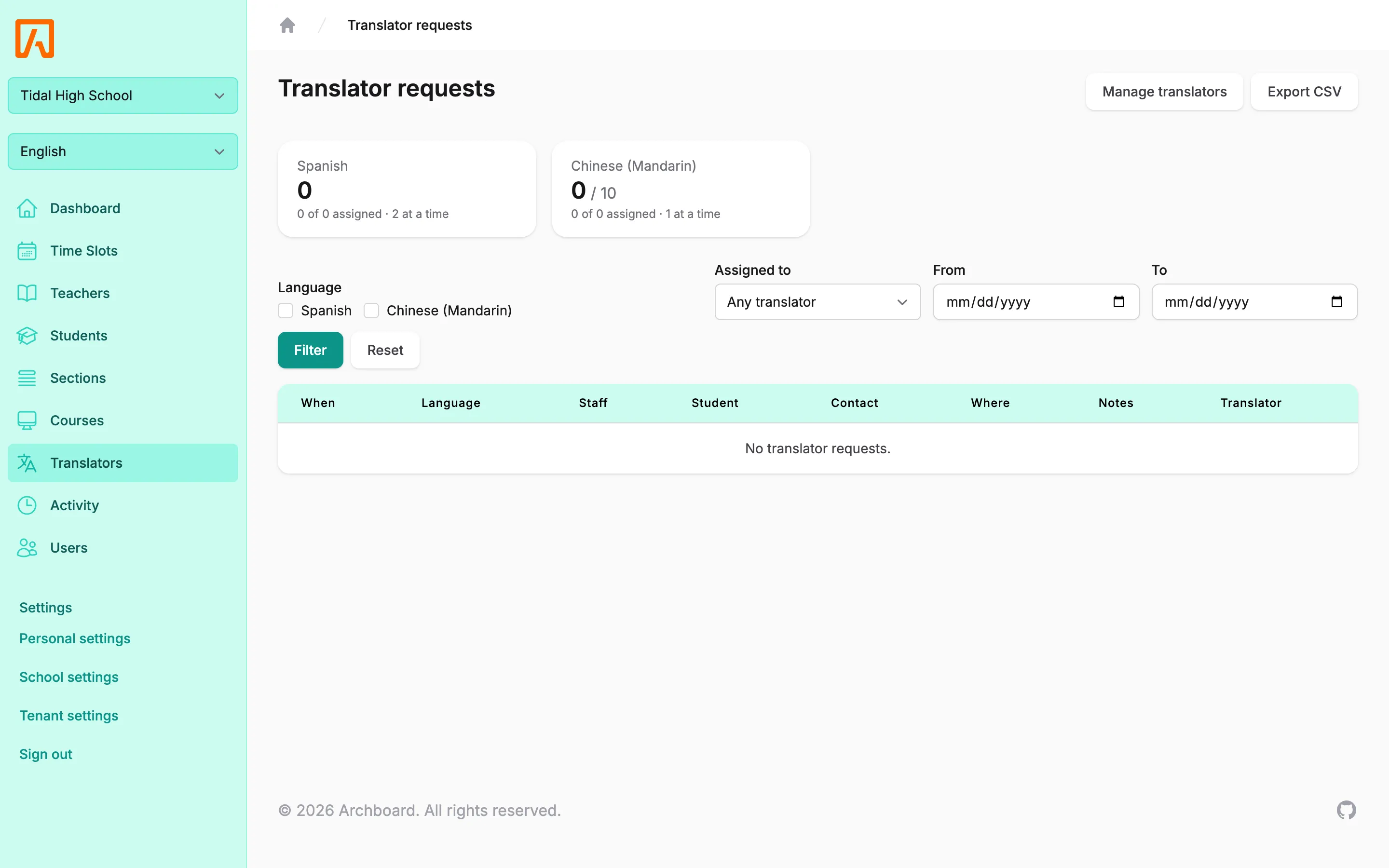This screenshot has width=1389, height=868.
Task: Go to Time Slots page
Action: point(123,251)
